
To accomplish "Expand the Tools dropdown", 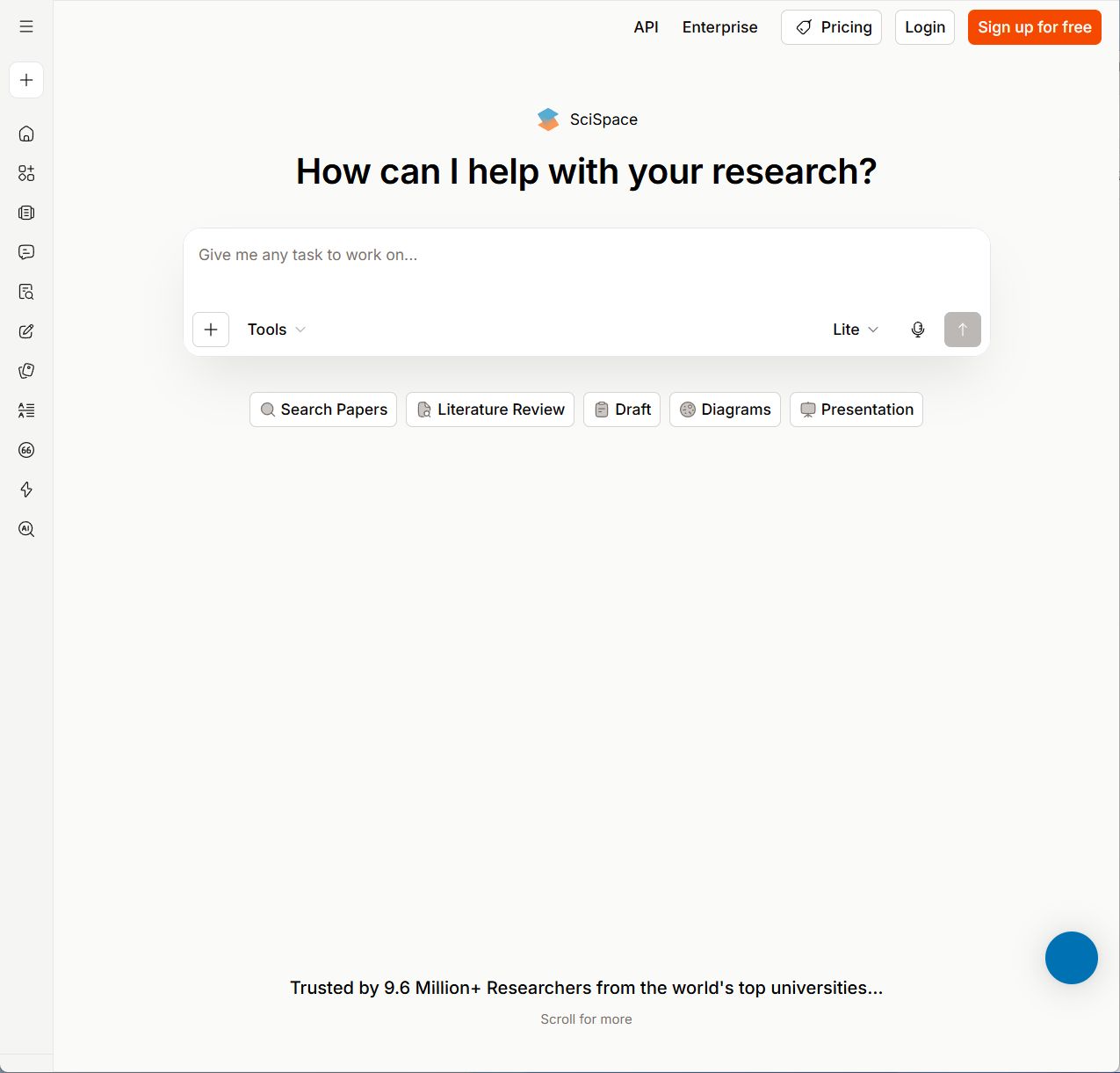I will [277, 330].
